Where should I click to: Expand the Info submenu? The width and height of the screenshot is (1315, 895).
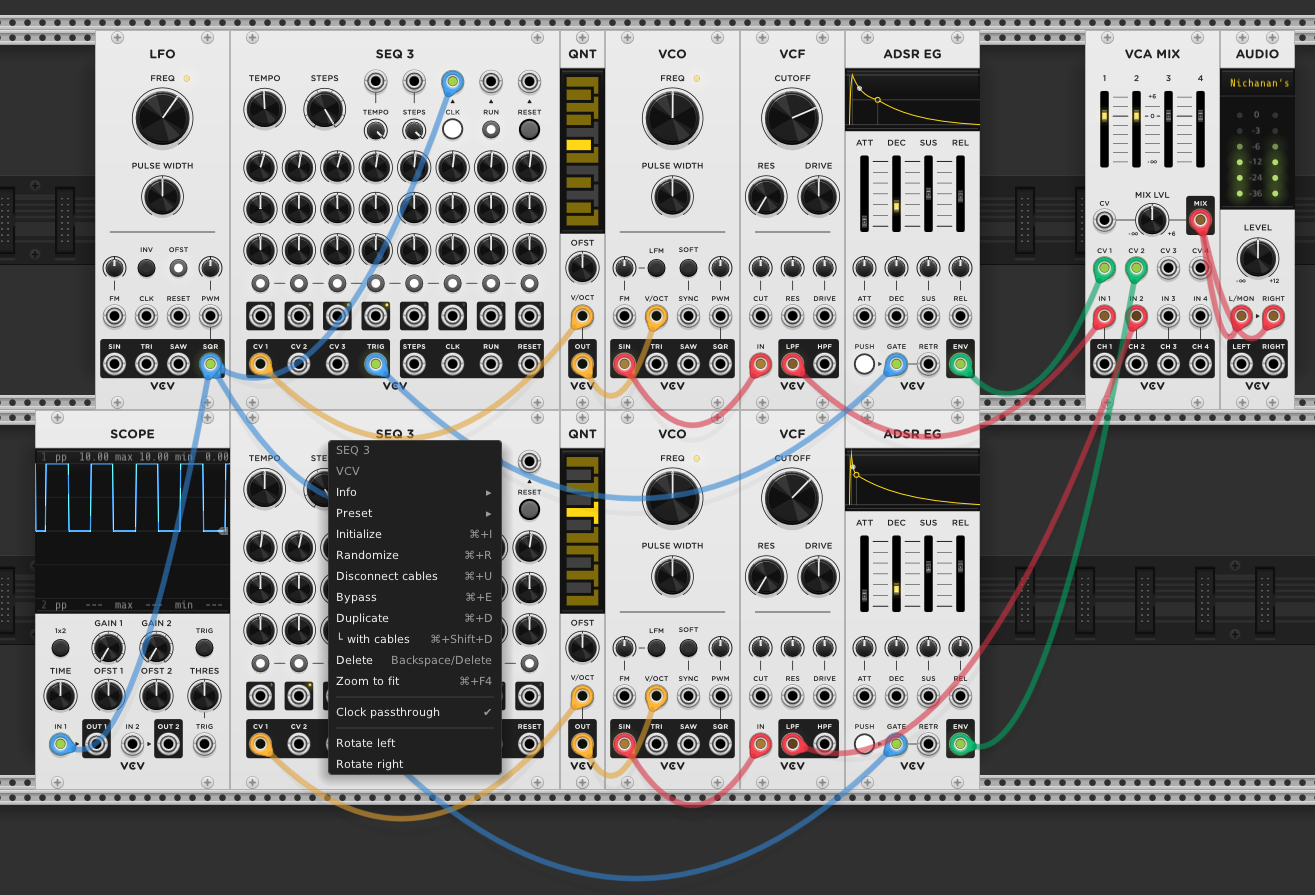[414, 492]
